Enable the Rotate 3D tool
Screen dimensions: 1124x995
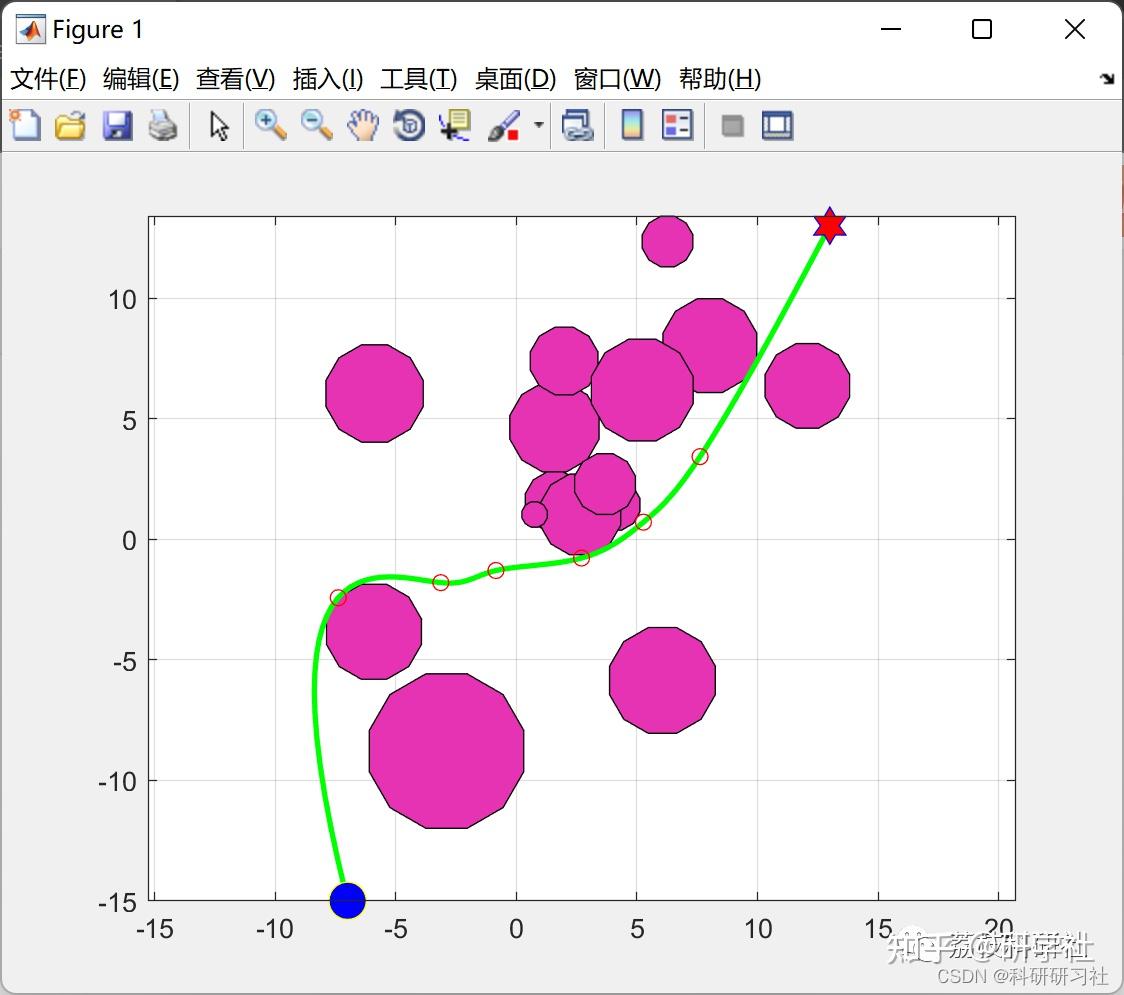point(409,125)
